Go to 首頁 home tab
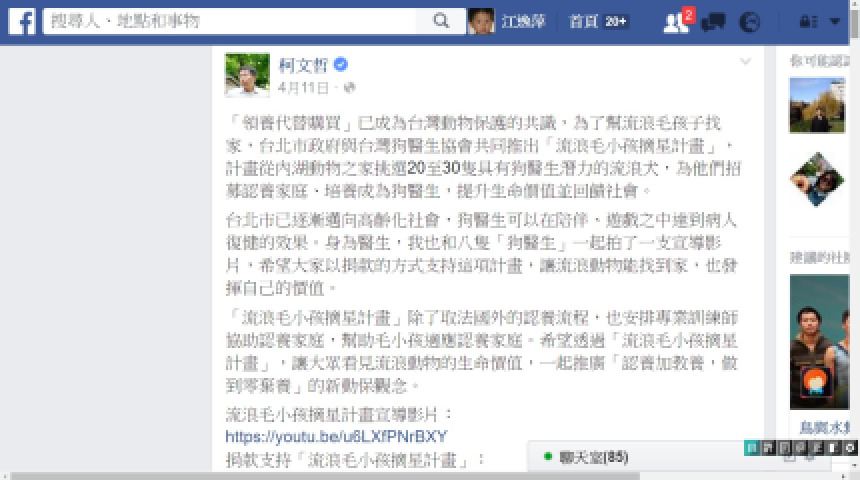The height and width of the screenshot is (480, 860). pos(583,21)
